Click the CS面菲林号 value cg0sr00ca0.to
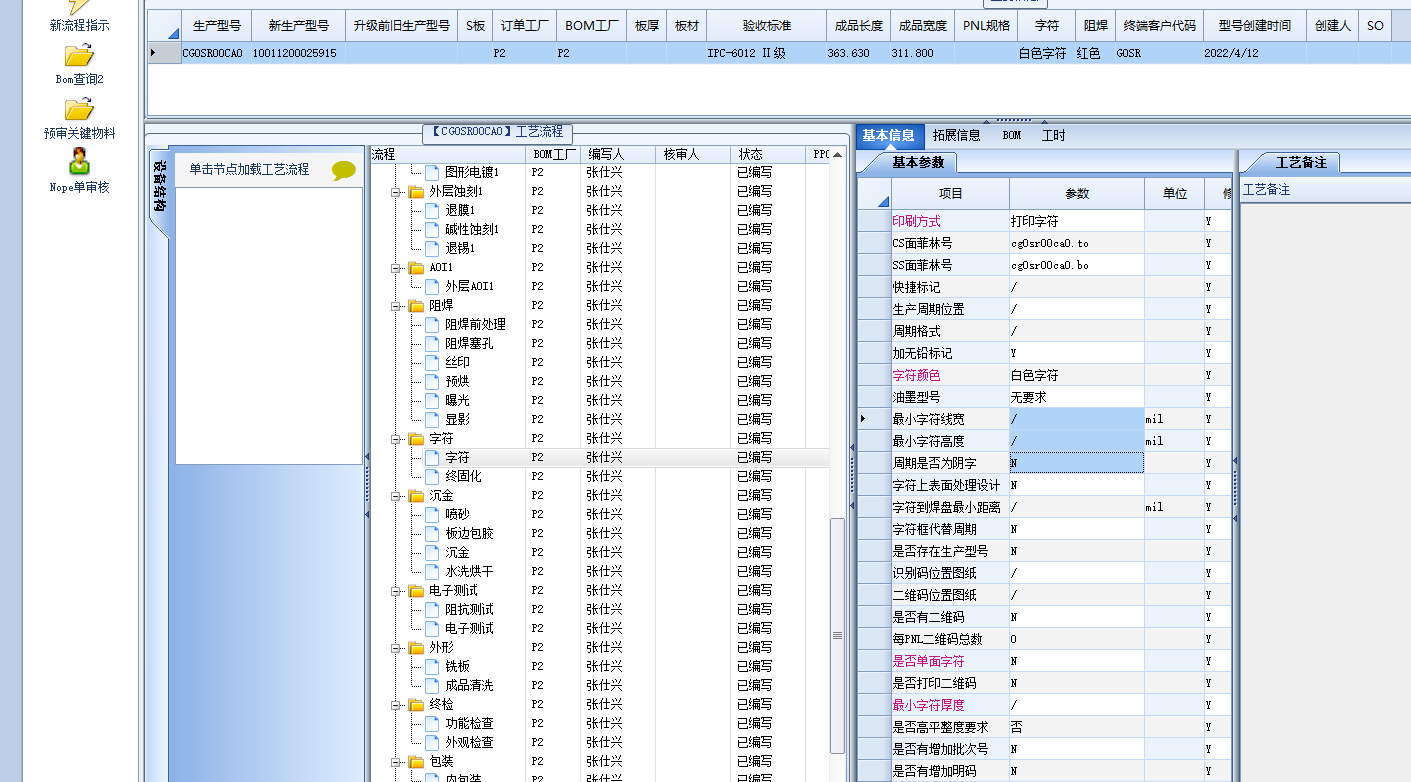Screen dimensions: 1411x782 tap(1050, 243)
